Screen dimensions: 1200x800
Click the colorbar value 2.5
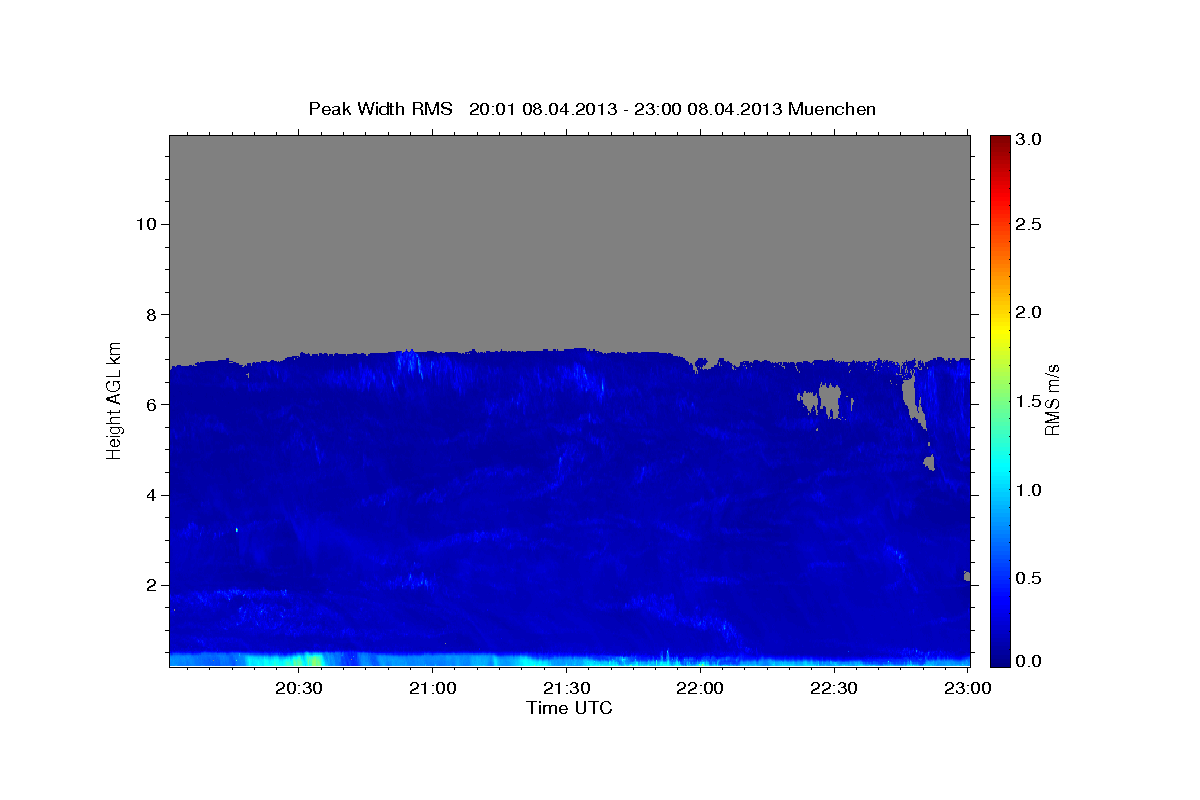[x=1029, y=224]
